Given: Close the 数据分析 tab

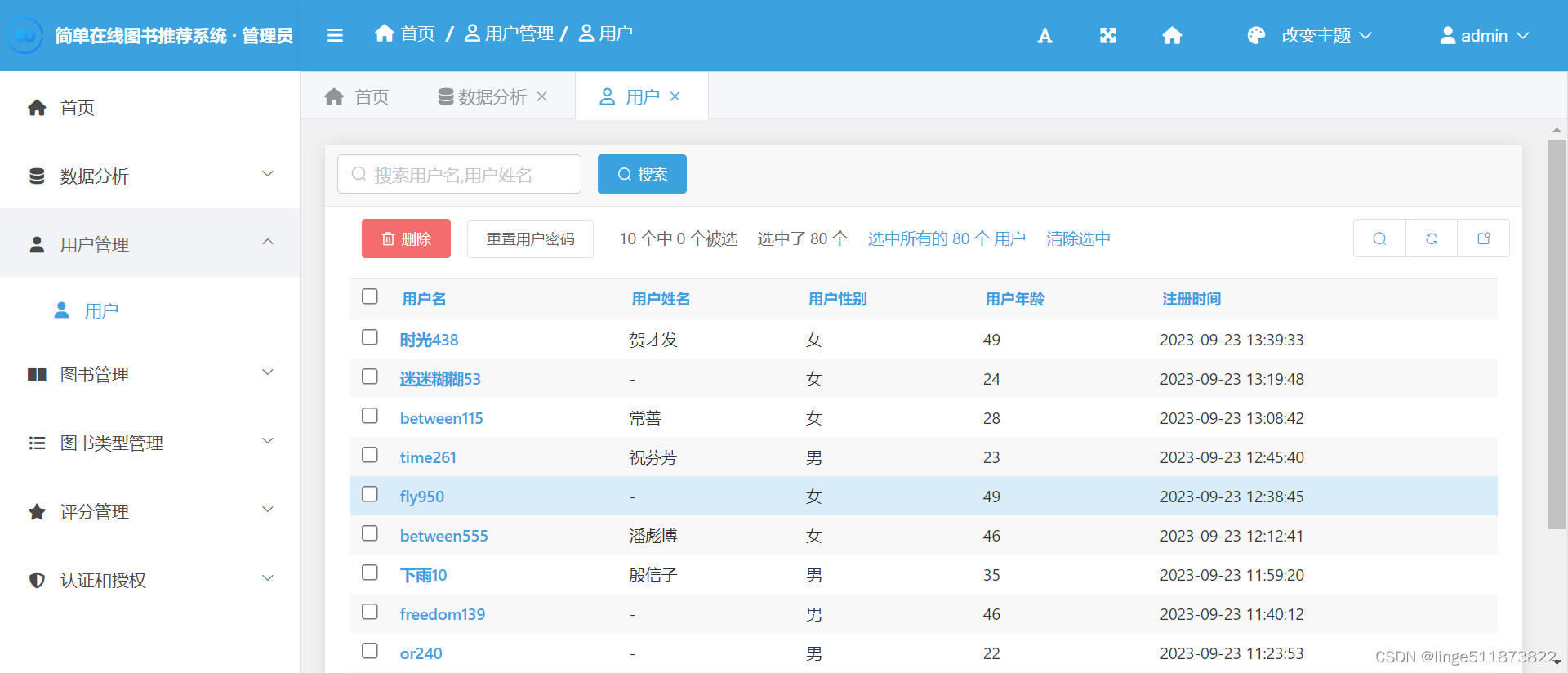Looking at the screenshot, I should click(541, 96).
